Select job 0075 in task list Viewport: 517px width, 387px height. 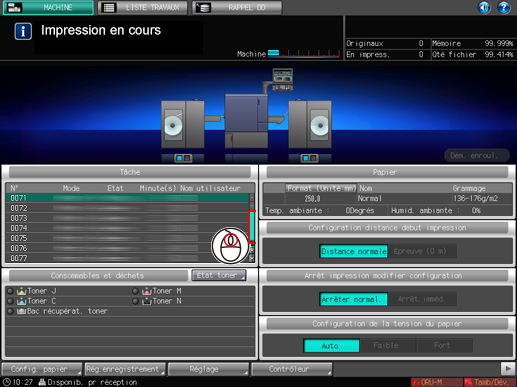pos(127,238)
